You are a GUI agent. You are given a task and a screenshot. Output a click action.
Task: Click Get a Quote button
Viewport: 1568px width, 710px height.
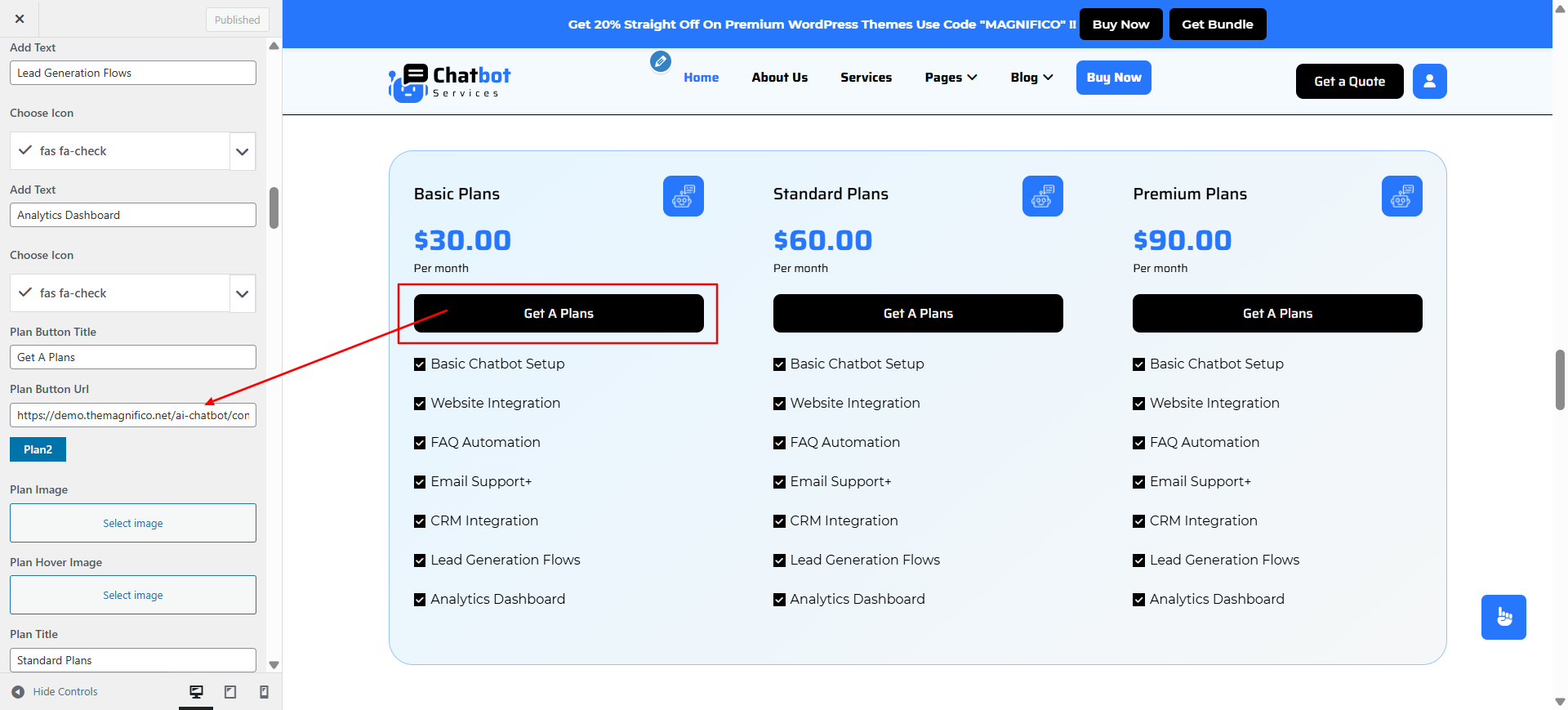1349,81
